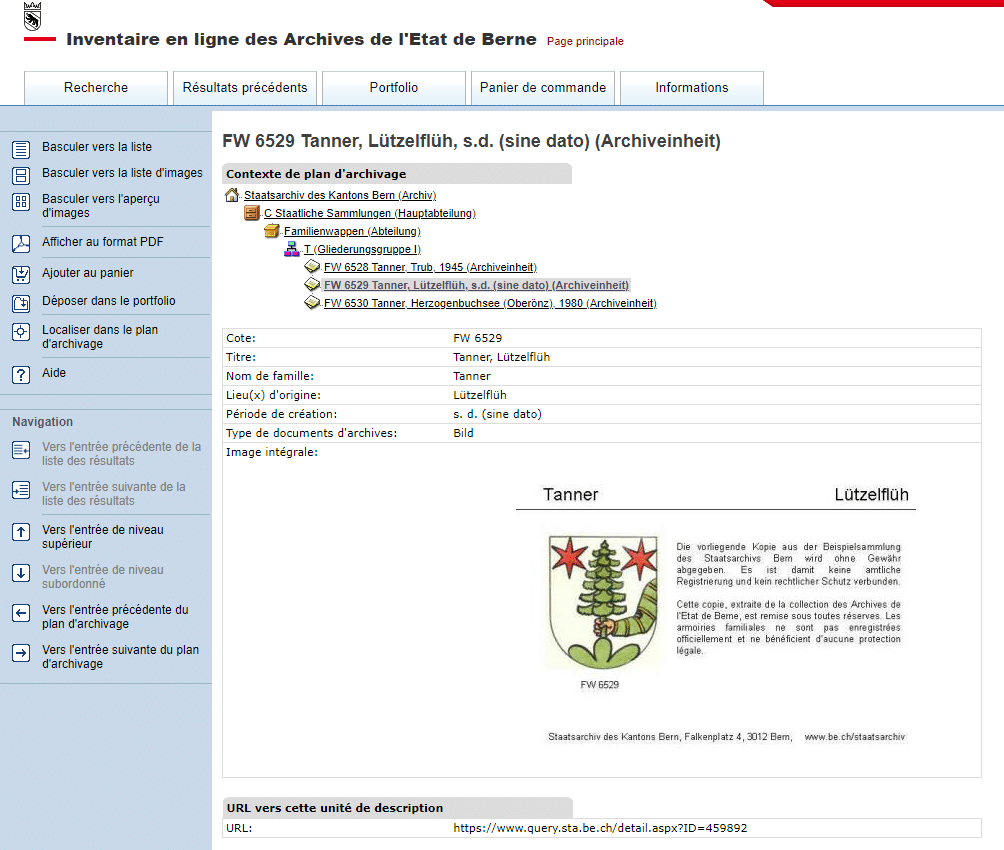Switch to the Portfolio tab
The image size is (1004, 850).
point(394,88)
